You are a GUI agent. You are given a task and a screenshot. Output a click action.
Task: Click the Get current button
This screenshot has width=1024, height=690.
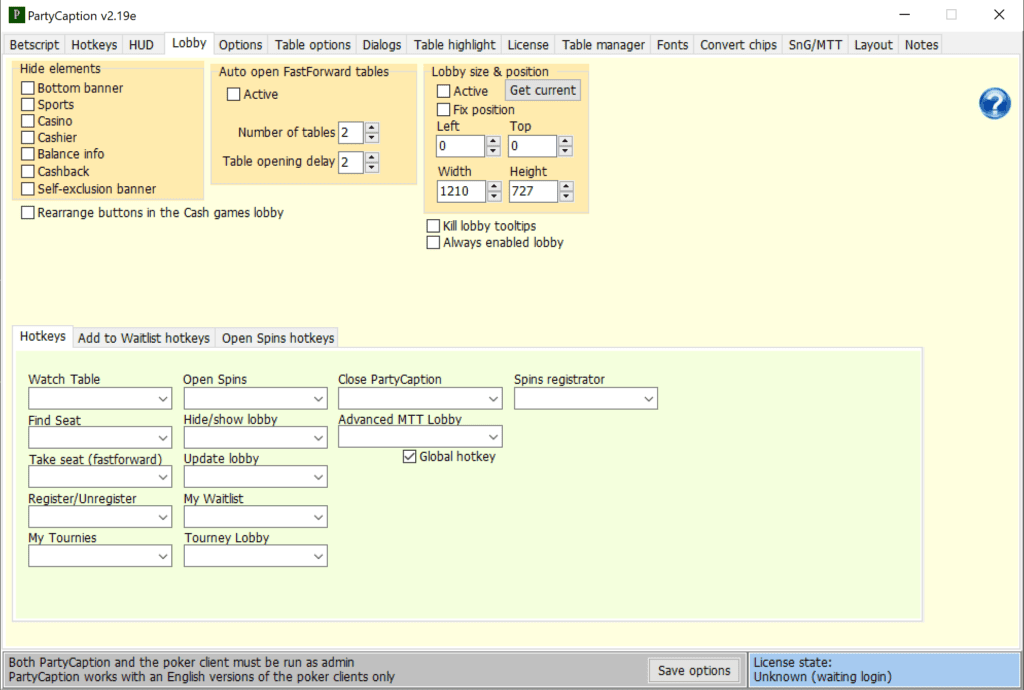coord(543,90)
